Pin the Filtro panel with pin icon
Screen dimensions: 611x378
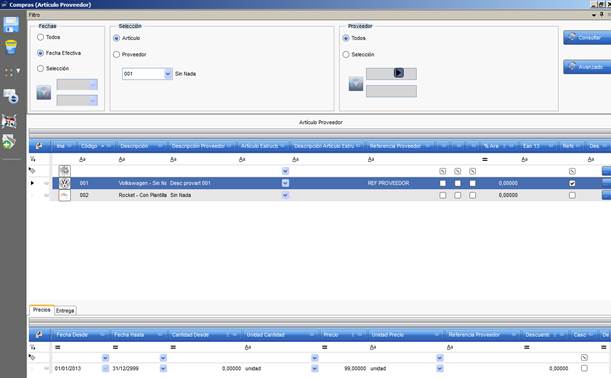[x=602, y=15]
